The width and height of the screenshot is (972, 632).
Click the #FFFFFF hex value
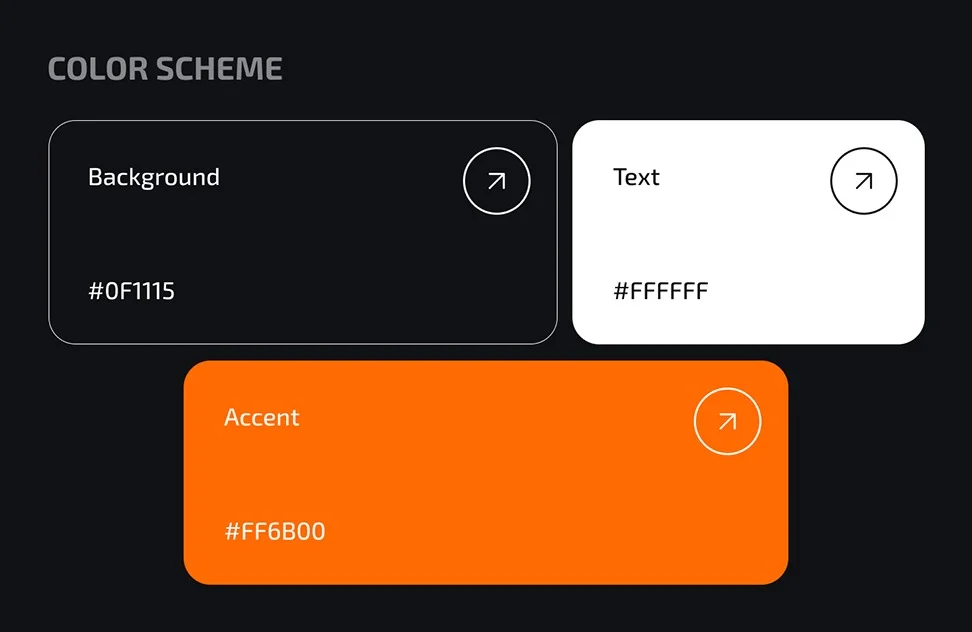coord(660,291)
